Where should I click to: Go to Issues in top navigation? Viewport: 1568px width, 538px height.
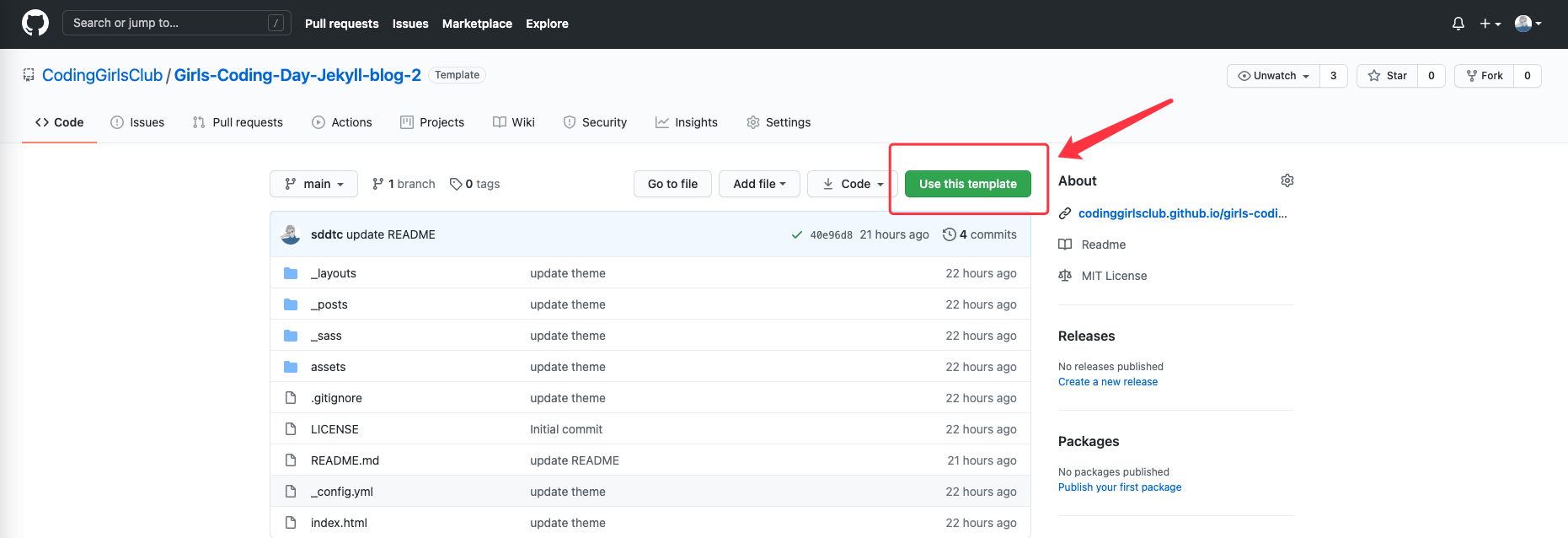(410, 24)
